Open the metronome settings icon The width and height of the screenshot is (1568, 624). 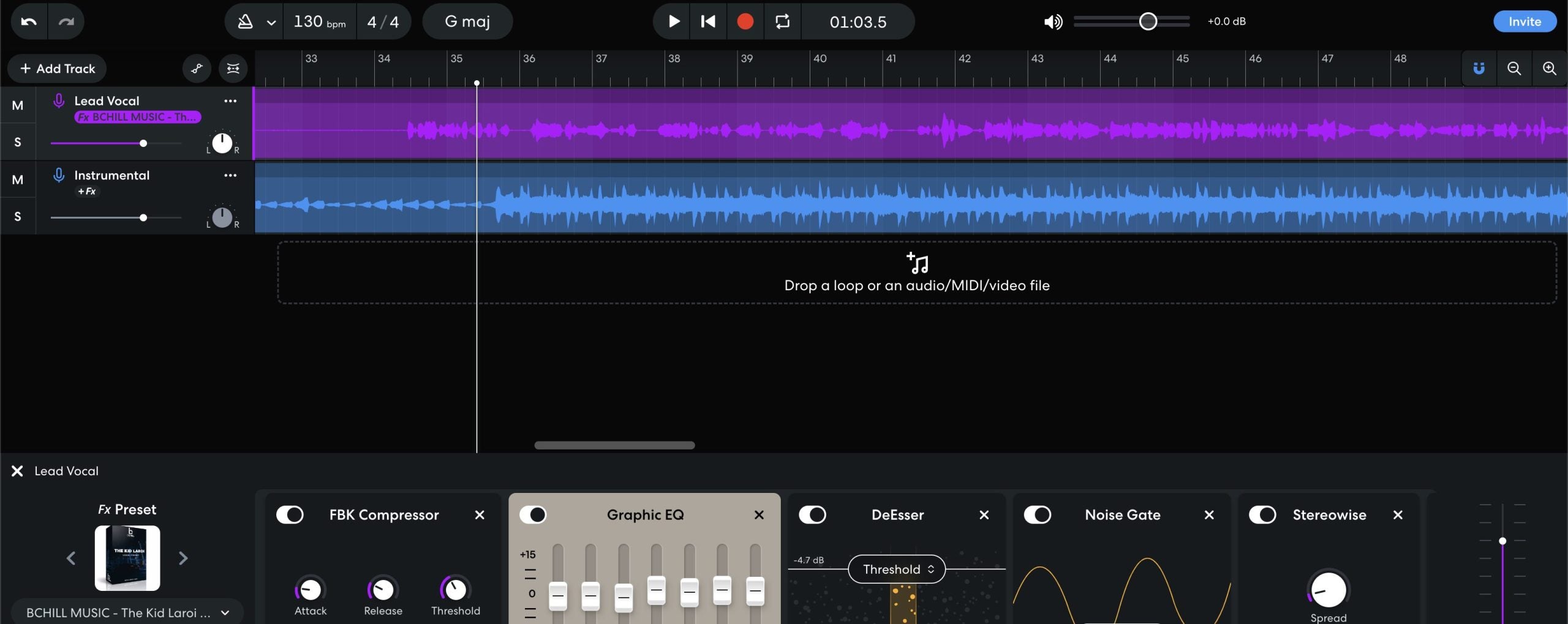[x=245, y=21]
